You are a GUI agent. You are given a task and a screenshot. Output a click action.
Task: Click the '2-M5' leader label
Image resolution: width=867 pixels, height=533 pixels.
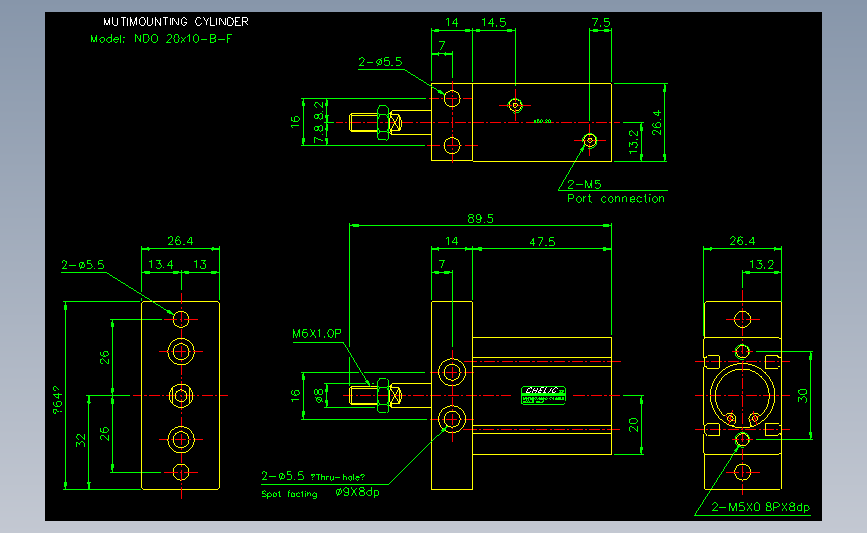click(584, 184)
